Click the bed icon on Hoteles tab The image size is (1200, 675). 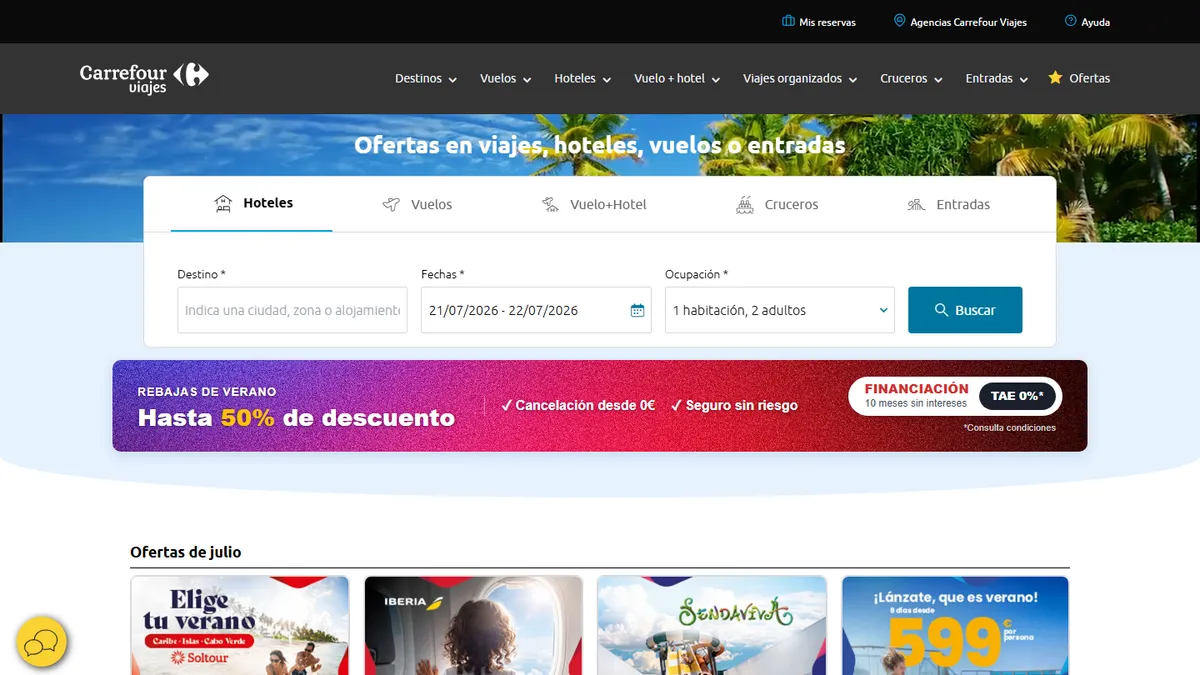[223, 203]
